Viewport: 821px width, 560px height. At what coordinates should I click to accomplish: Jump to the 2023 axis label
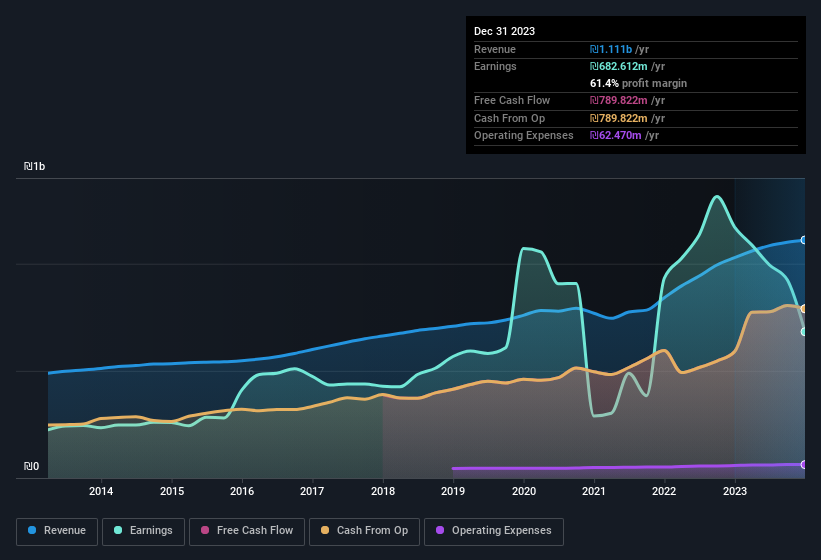pyautogui.click(x=735, y=491)
